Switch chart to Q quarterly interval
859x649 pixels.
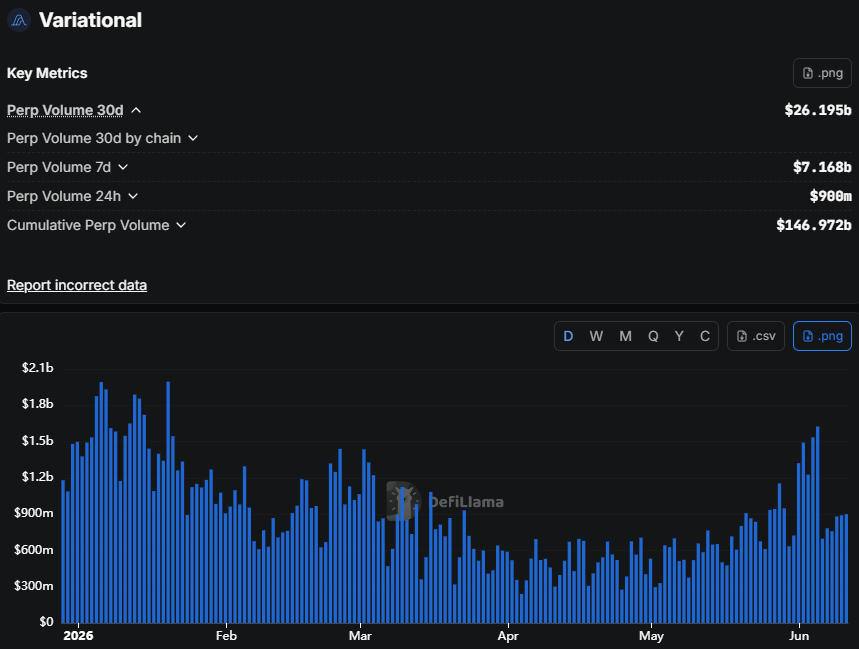[653, 336]
